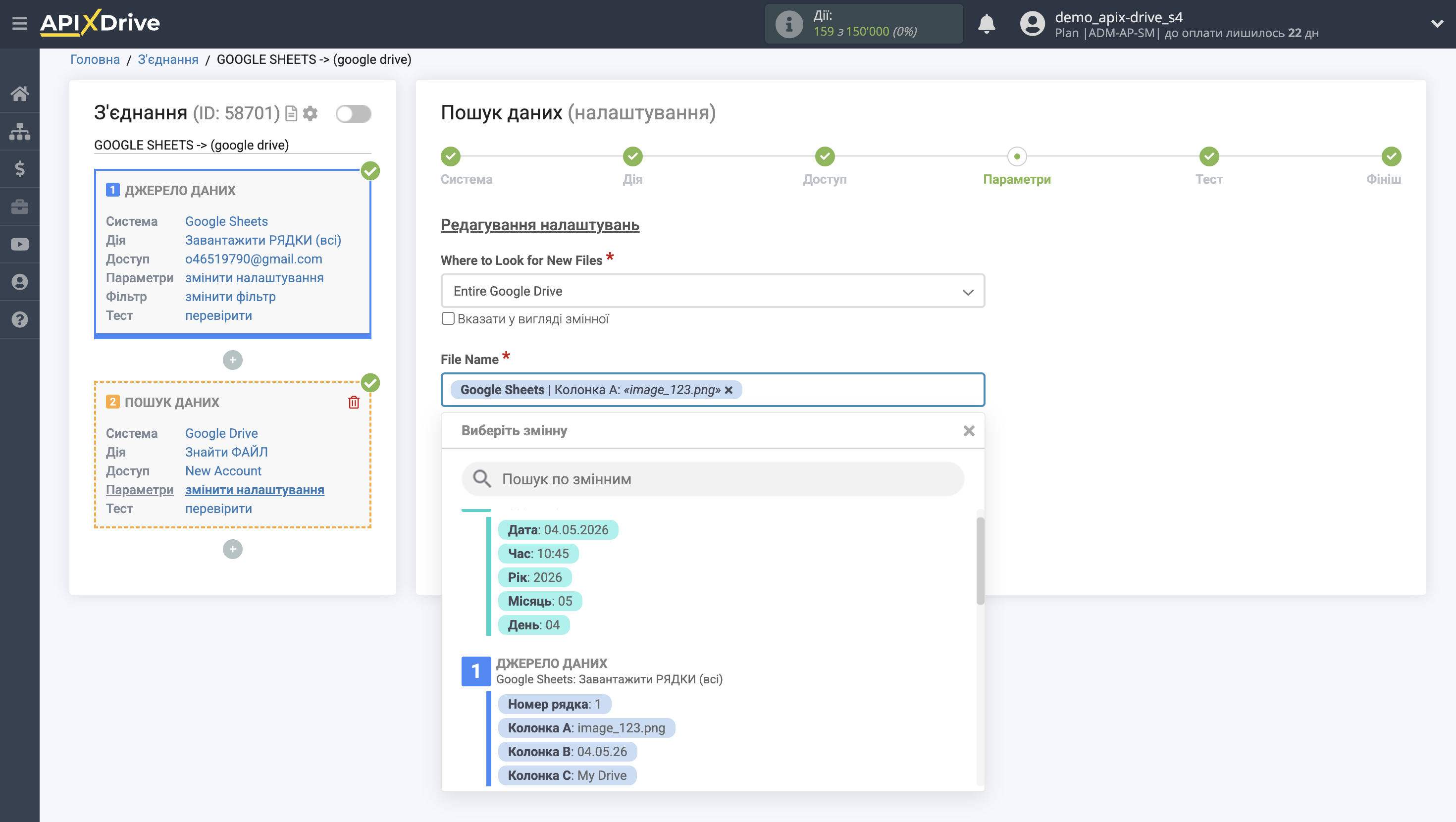This screenshot has height=822, width=1456.
Task: Open the billing dollar sidebar icon
Action: point(20,169)
